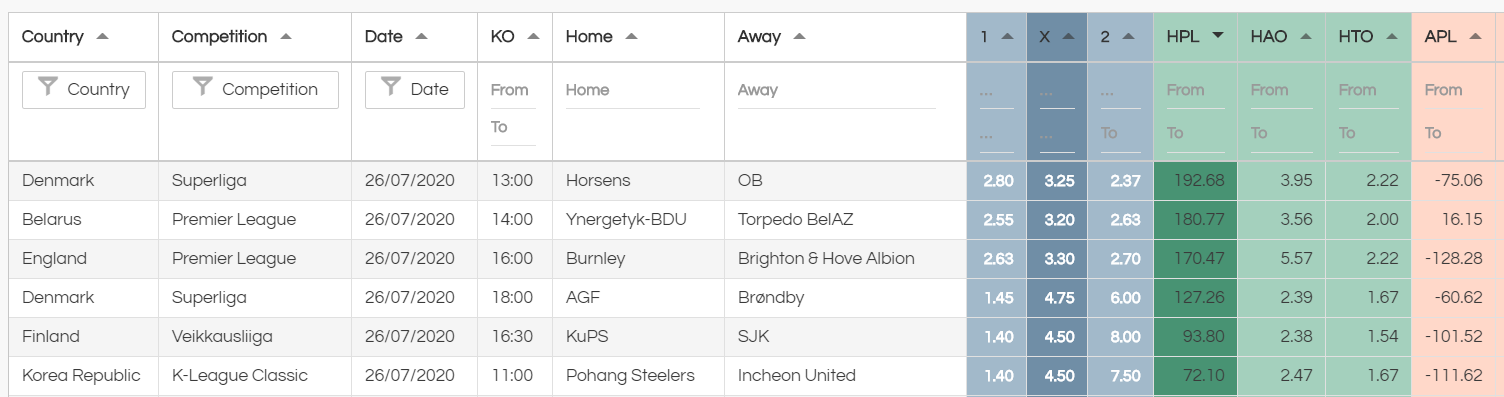Click the KO From time field
The height and width of the screenshot is (397, 1504).
coord(513,90)
